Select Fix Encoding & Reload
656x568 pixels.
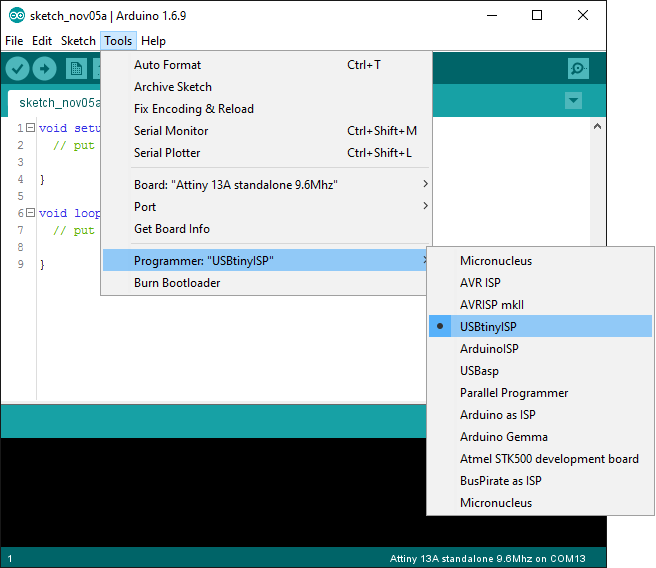(x=267, y=109)
